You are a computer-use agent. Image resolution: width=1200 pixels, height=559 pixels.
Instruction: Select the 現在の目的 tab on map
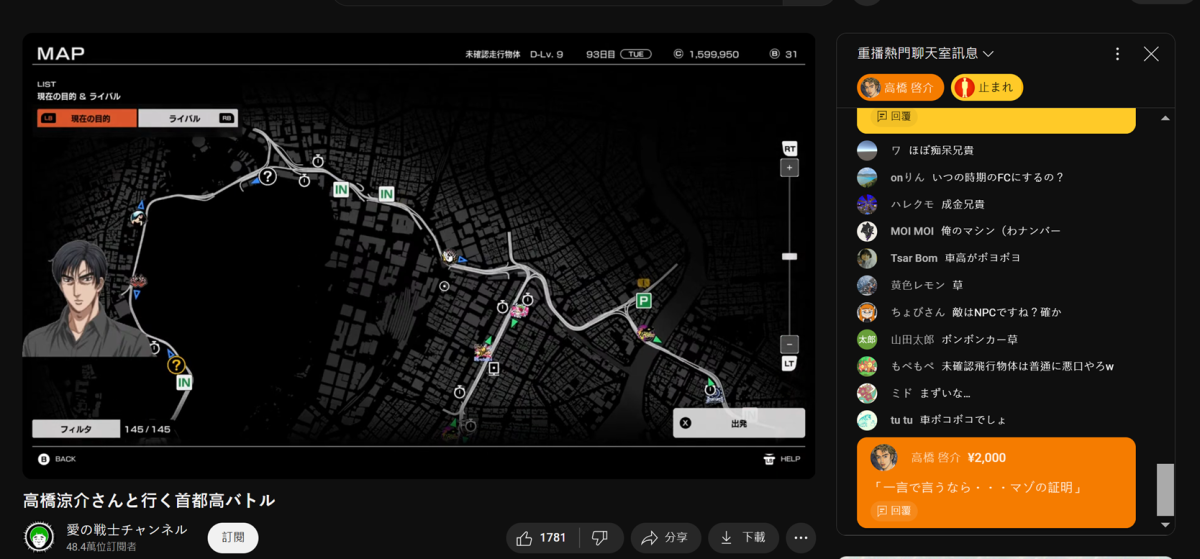pyautogui.click(x=87, y=118)
